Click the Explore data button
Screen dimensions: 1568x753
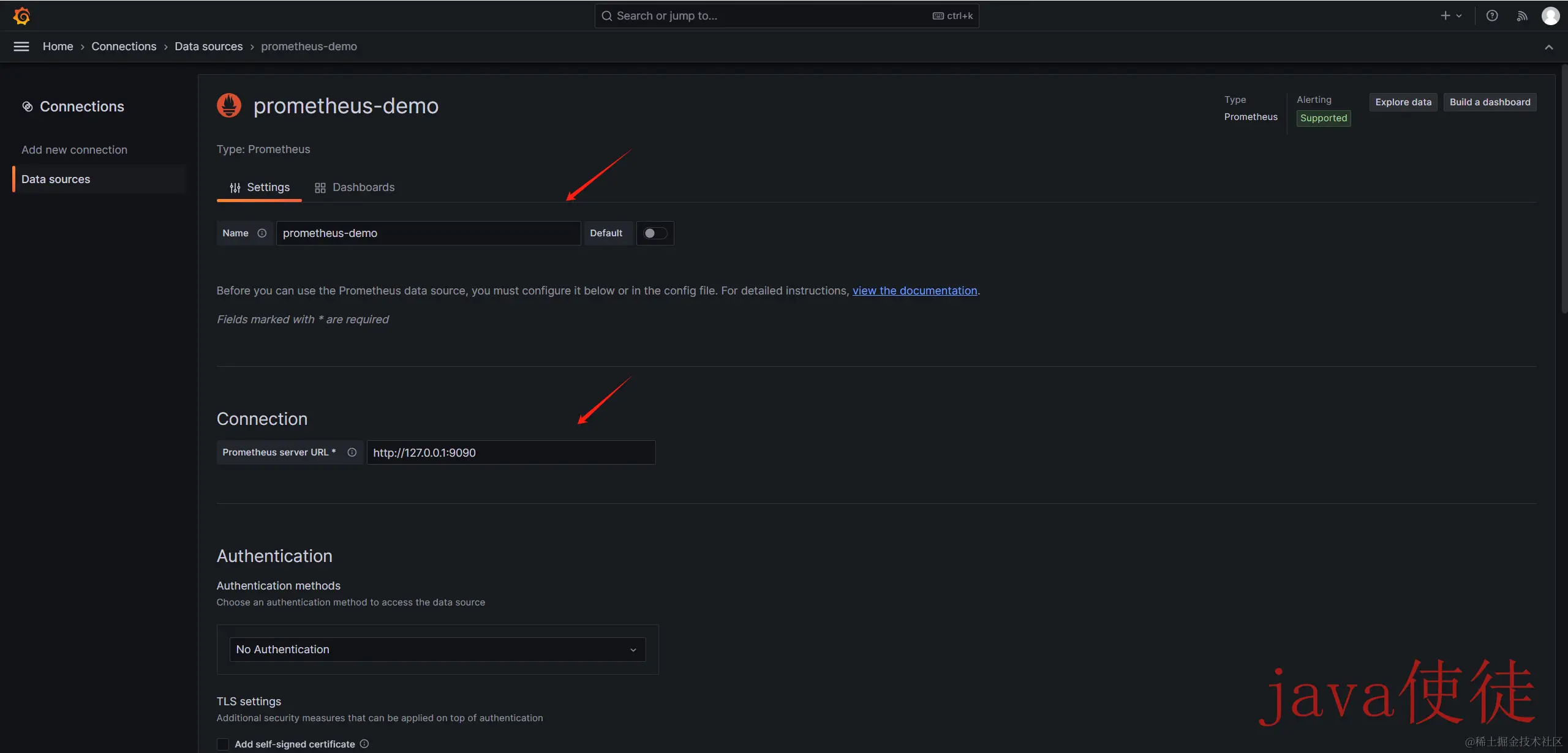1403,102
